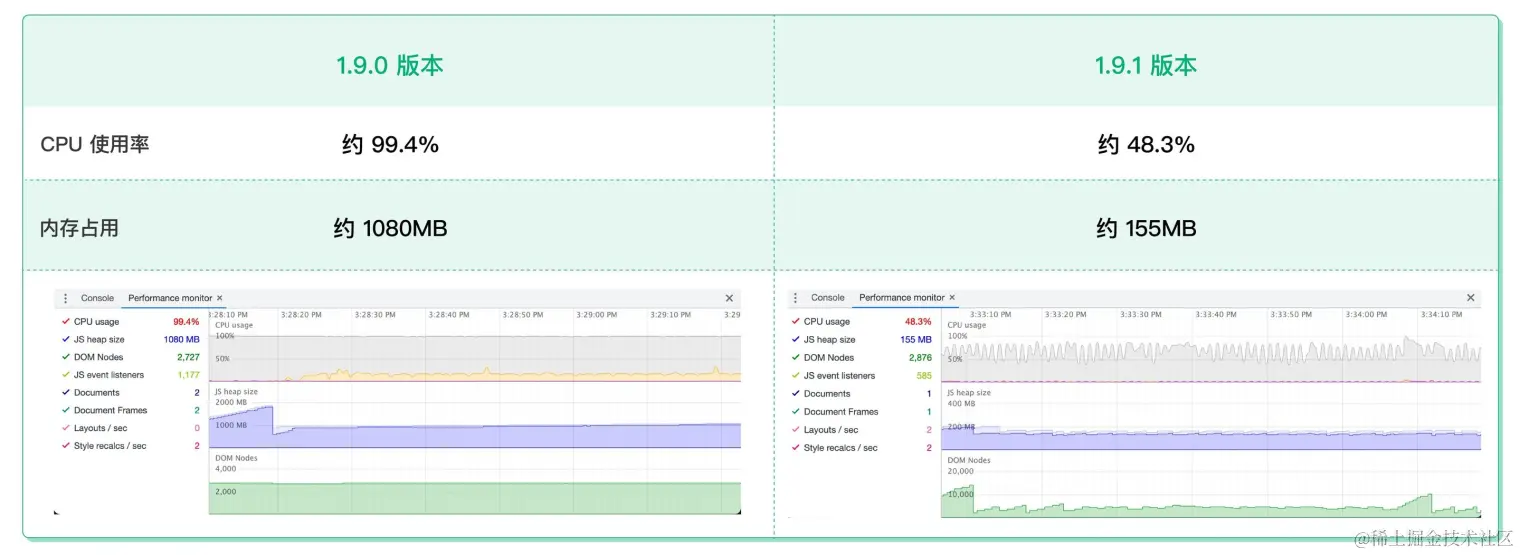Open the kebab menu in the 1.9.1 drawer
The width and height of the screenshot is (1520, 555).
(x=796, y=298)
